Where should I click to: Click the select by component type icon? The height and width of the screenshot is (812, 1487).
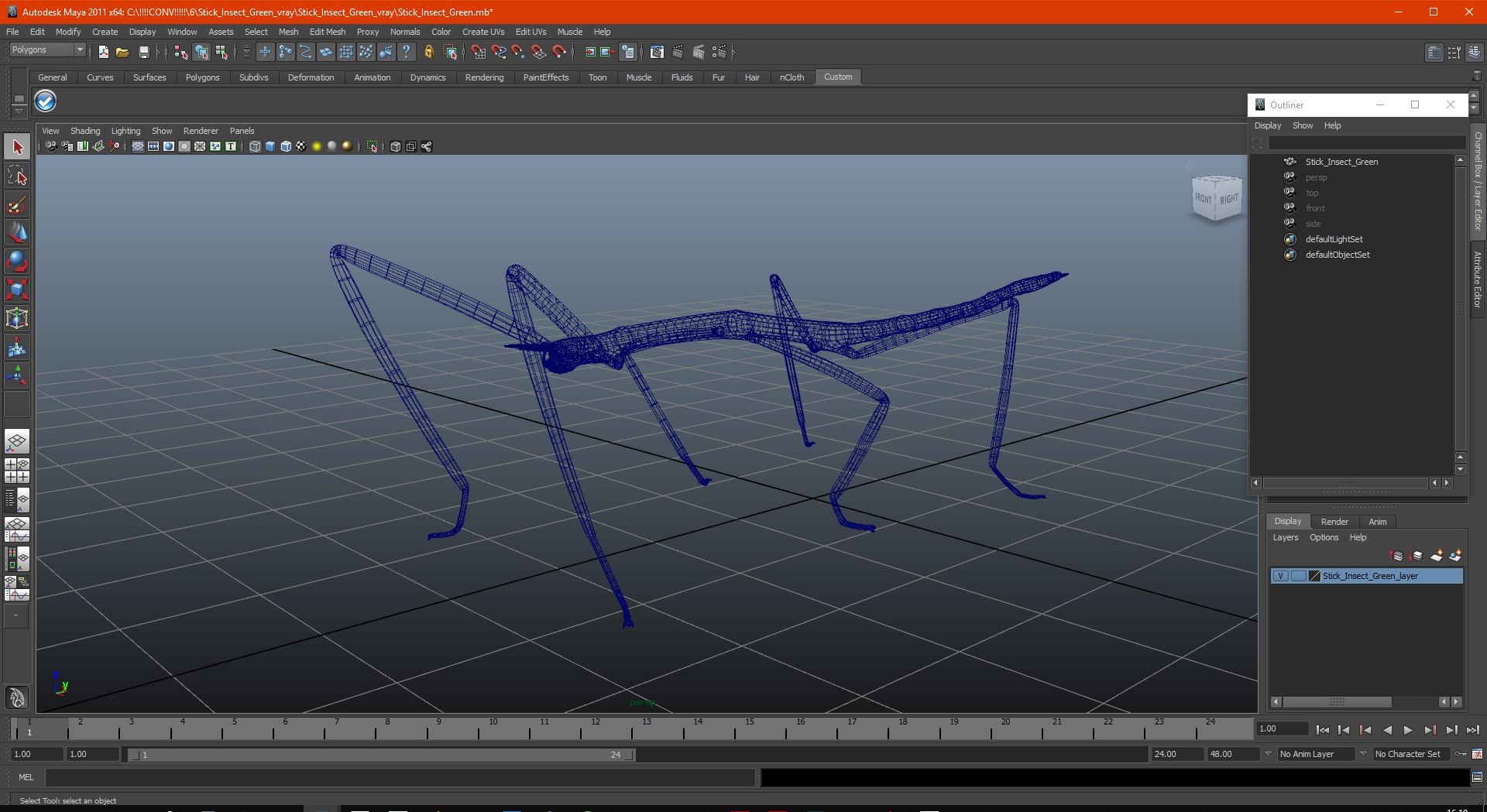222,52
